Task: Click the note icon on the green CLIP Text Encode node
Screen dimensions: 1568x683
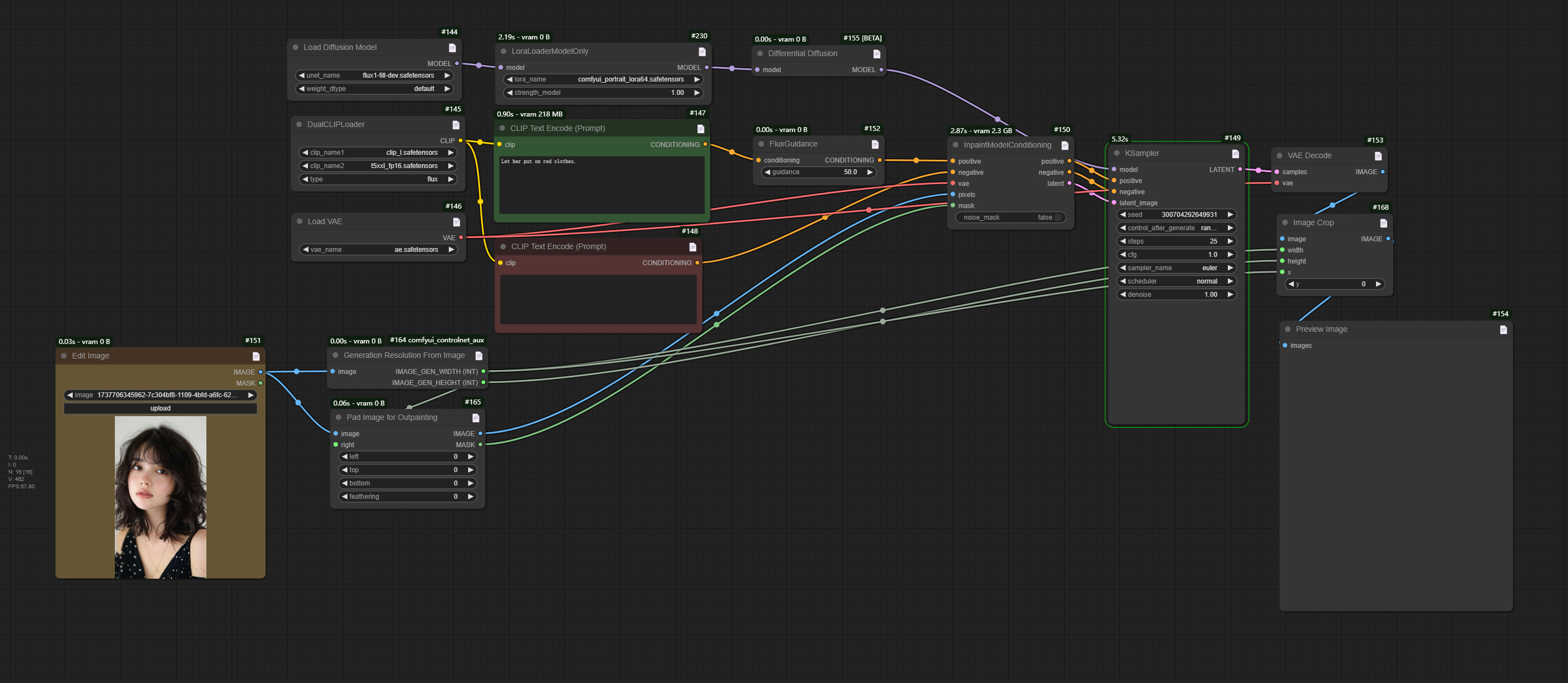Action: (x=700, y=128)
